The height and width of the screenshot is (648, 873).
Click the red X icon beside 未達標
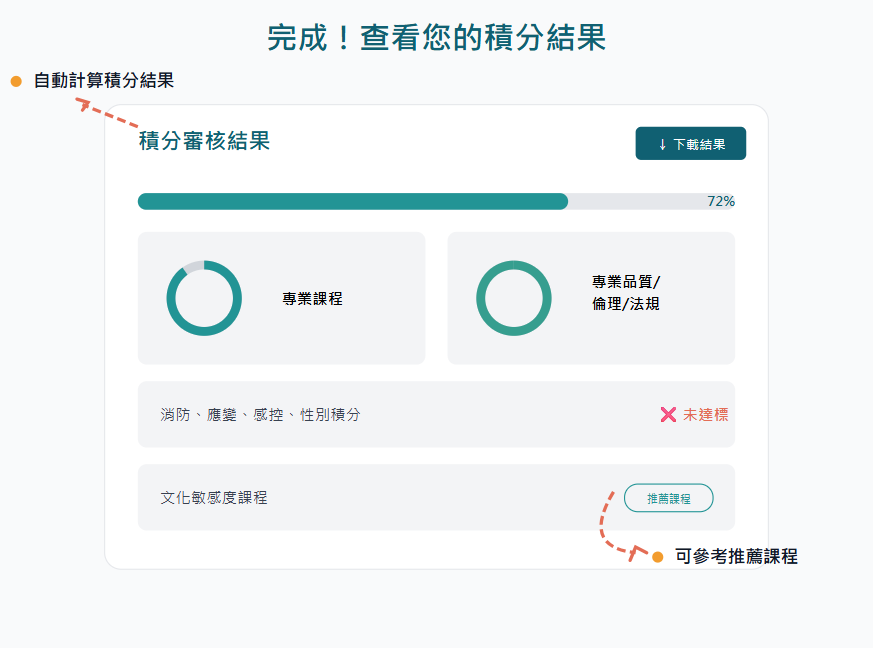[669, 414]
